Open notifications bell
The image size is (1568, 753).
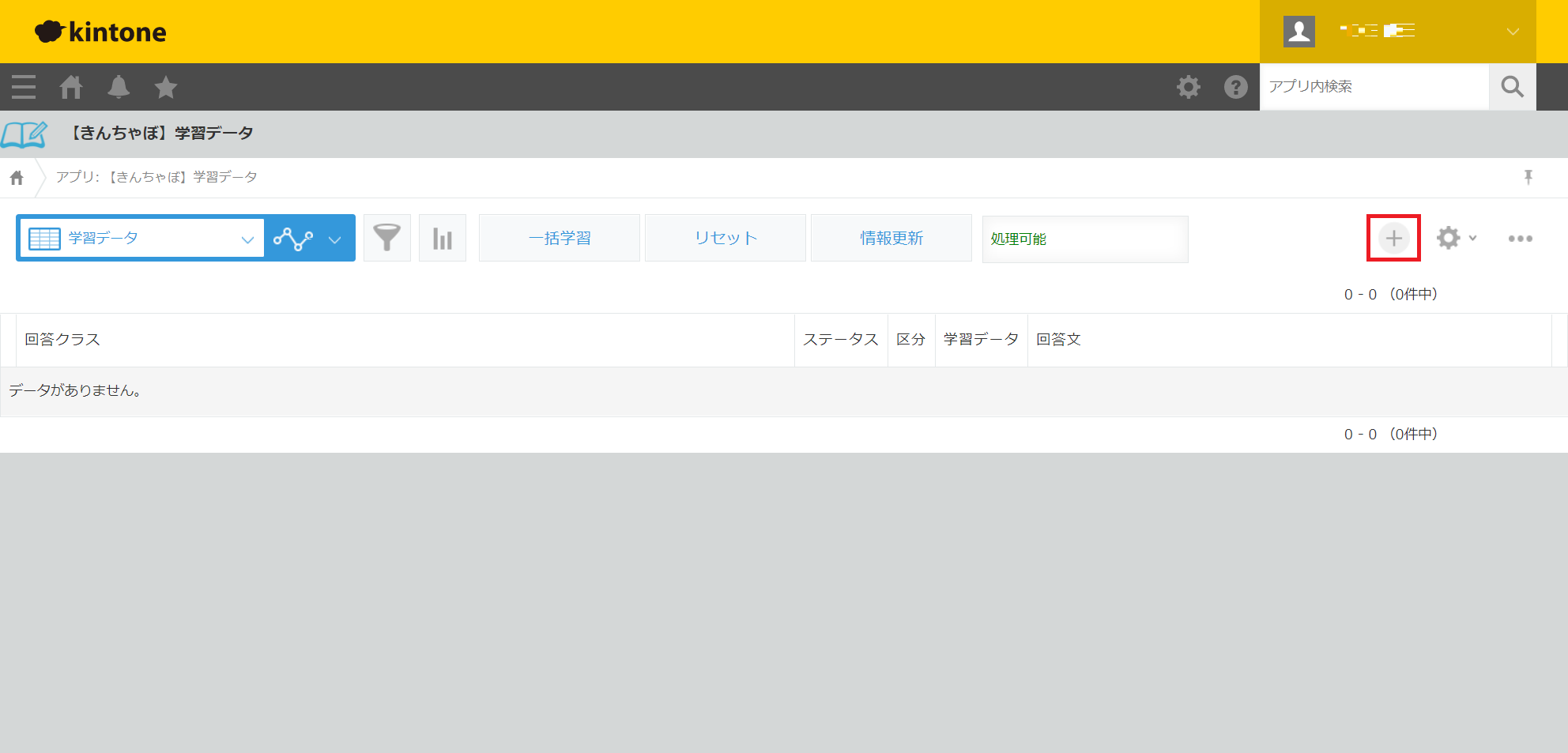click(x=119, y=87)
